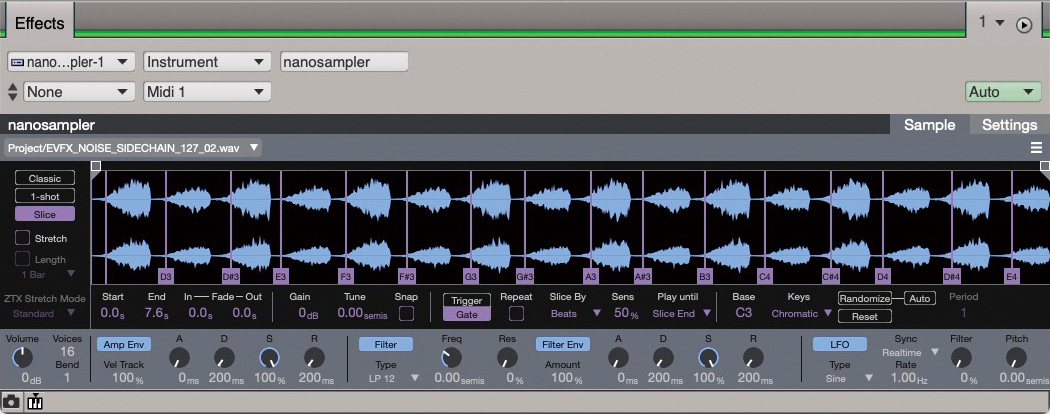This screenshot has width=1050, height=414.
Task: Switch to the Sample tab
Action: pyautogui.click(x=929, y=125)
